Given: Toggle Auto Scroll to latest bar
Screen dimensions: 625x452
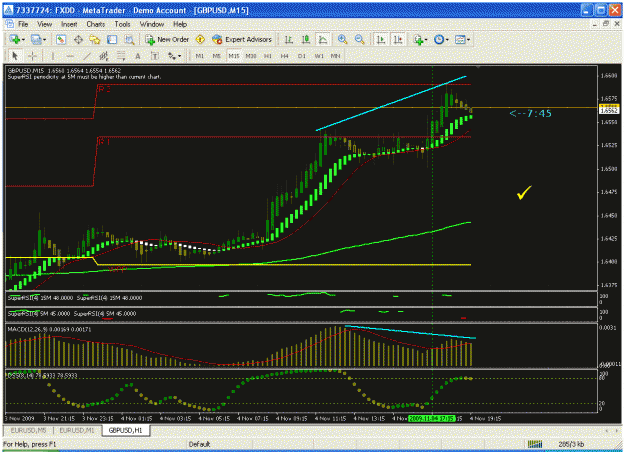Looking at the screenshot, I should pos(381,39).
